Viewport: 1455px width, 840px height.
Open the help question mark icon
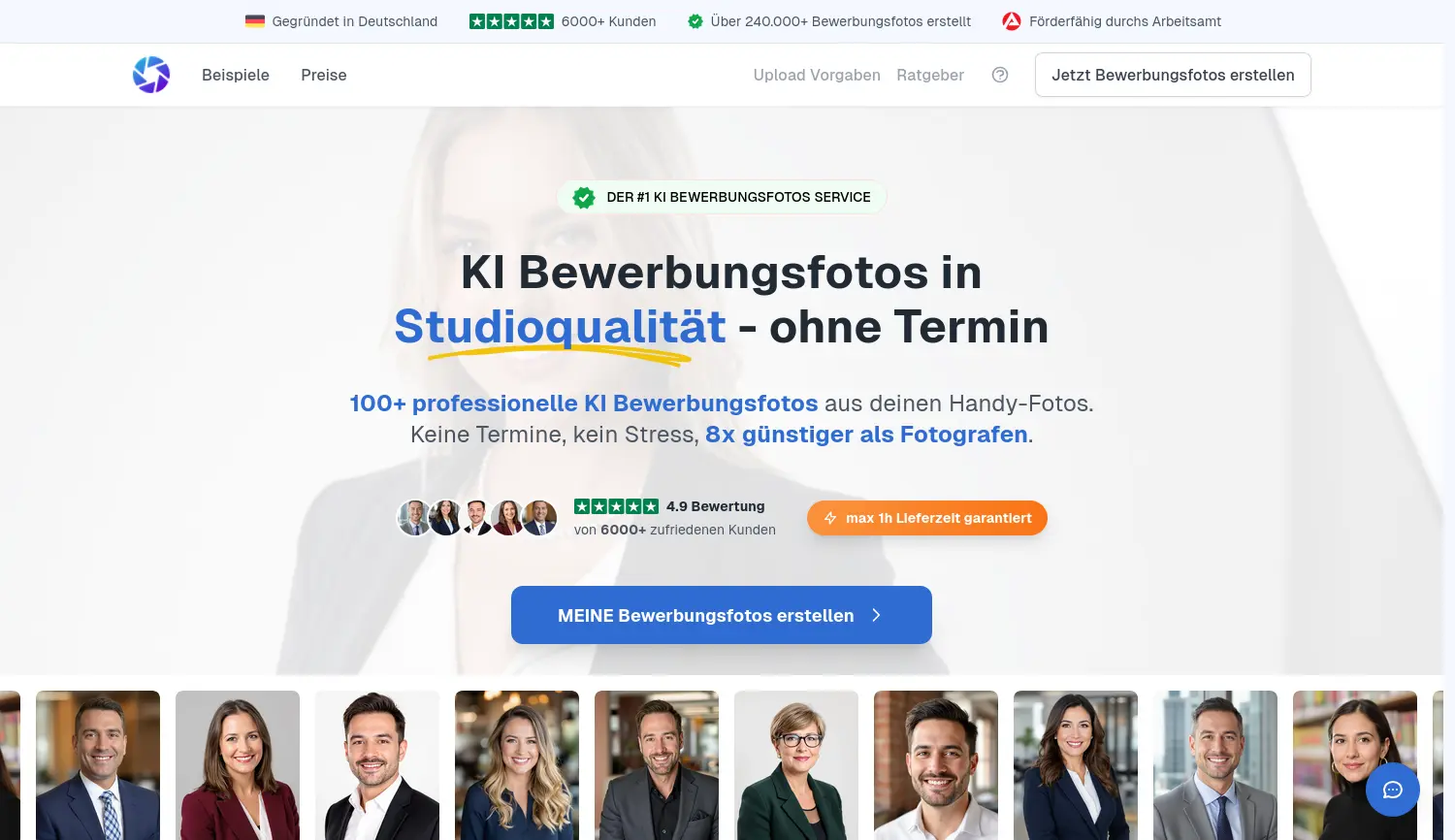point(1000,75)
